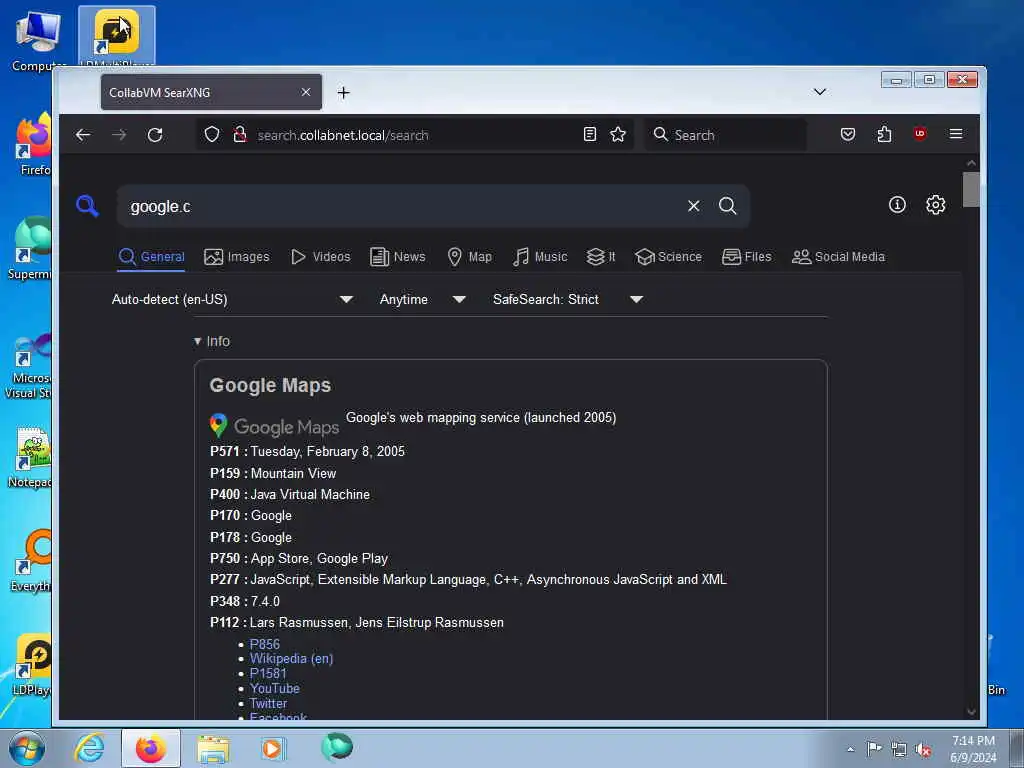
Task: Open the Supermium taskbar icon
Action: [x=337, y=747]
